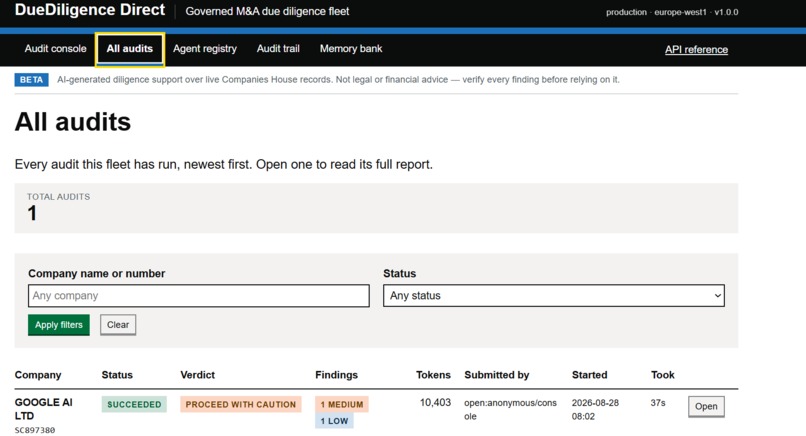Click the Verdict column header
The width and height of the screenshot is (806, 436).
[x=197, y=375]
